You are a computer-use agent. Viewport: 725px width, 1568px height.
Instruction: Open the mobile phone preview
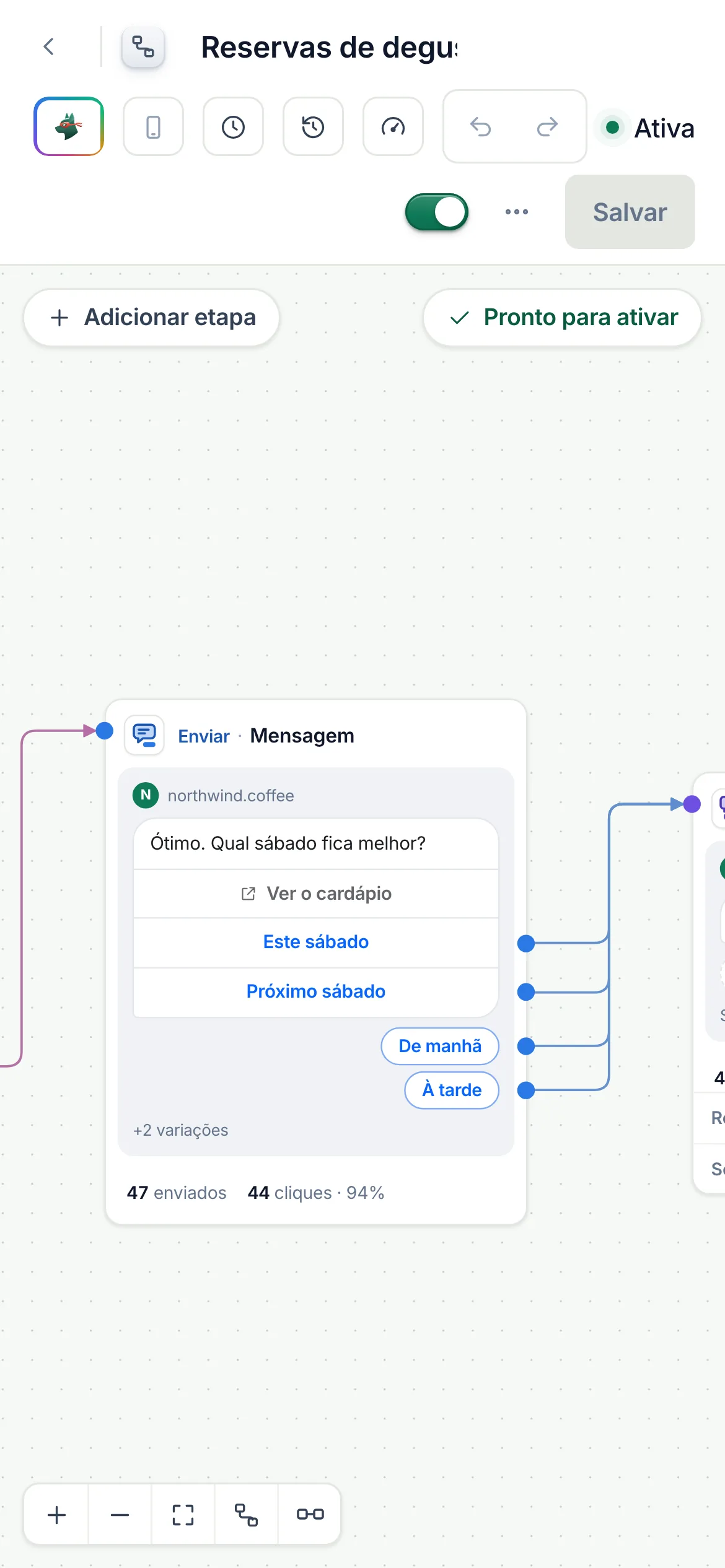[153, 126]
